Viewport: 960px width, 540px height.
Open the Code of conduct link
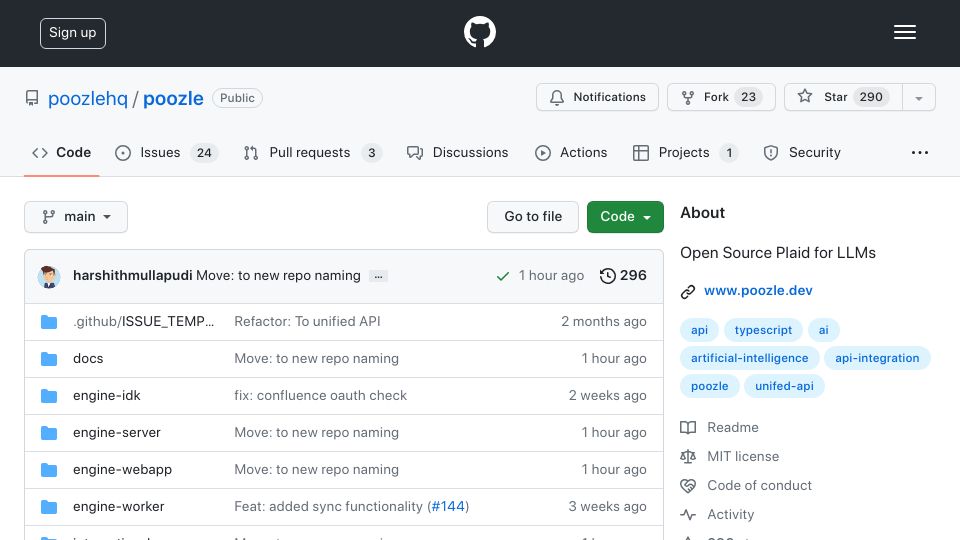tap(759, 486)
